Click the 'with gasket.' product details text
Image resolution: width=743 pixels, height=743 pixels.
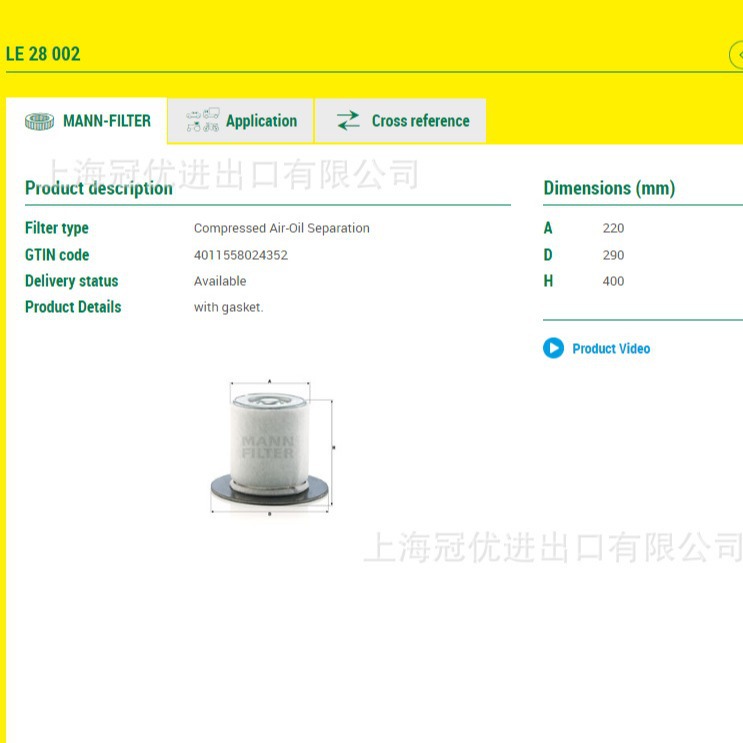(x=228, y=307)
